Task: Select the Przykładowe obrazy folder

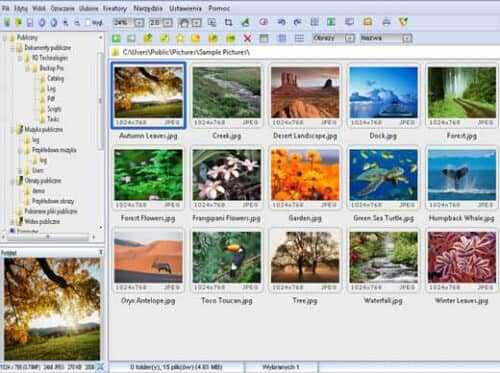Action: (x=53, y=201)
